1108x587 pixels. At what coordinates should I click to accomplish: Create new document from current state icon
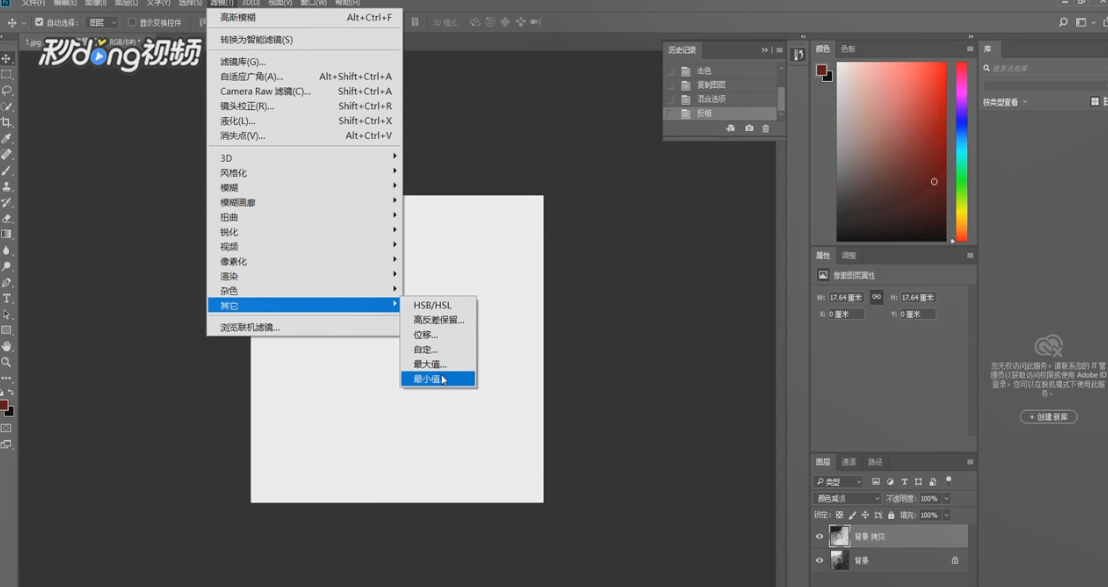click(x=731, y=129)
